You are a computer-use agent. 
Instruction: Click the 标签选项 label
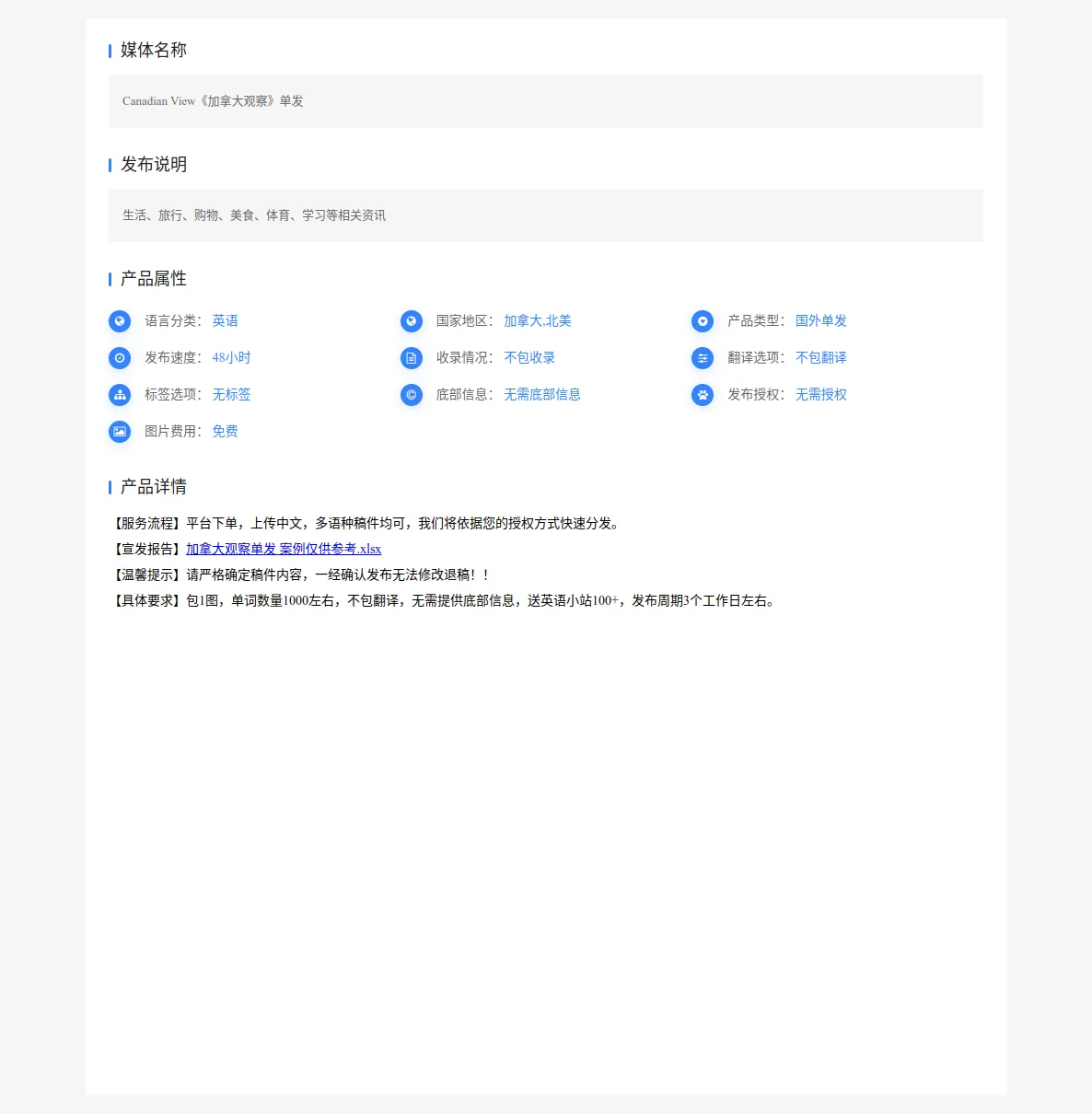173,395
